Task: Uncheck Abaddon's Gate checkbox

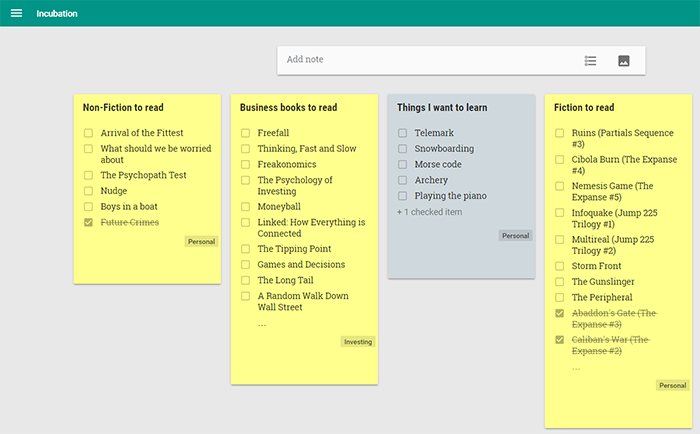Action: coord(559,314)
